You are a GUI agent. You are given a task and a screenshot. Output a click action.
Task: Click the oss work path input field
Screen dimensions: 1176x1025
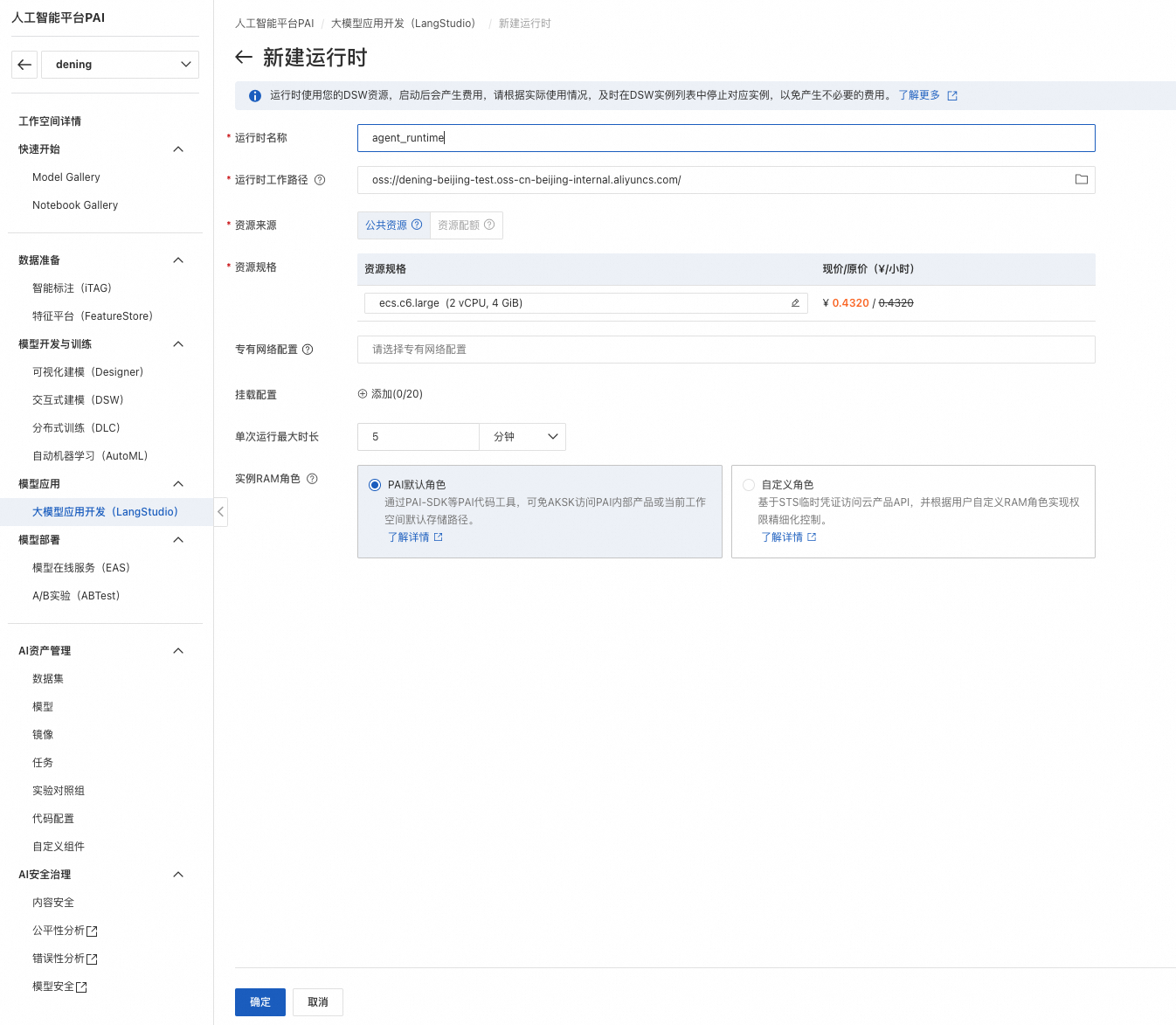(x=726, y=180)
